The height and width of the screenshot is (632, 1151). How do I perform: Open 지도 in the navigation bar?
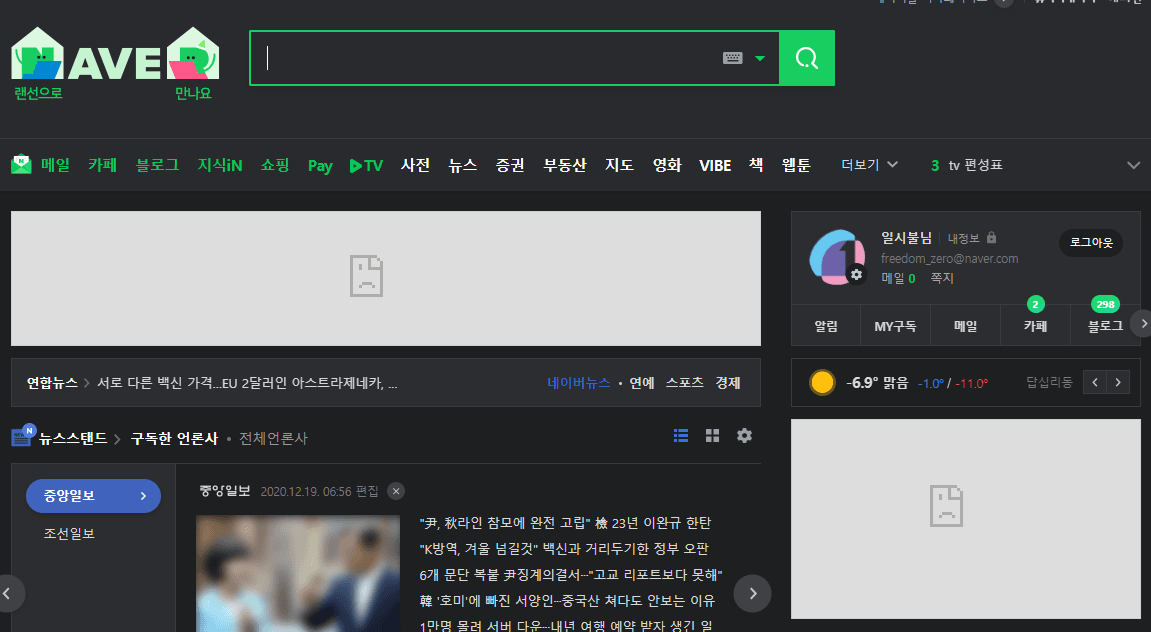pyautogui.click(x=620, y=164)
